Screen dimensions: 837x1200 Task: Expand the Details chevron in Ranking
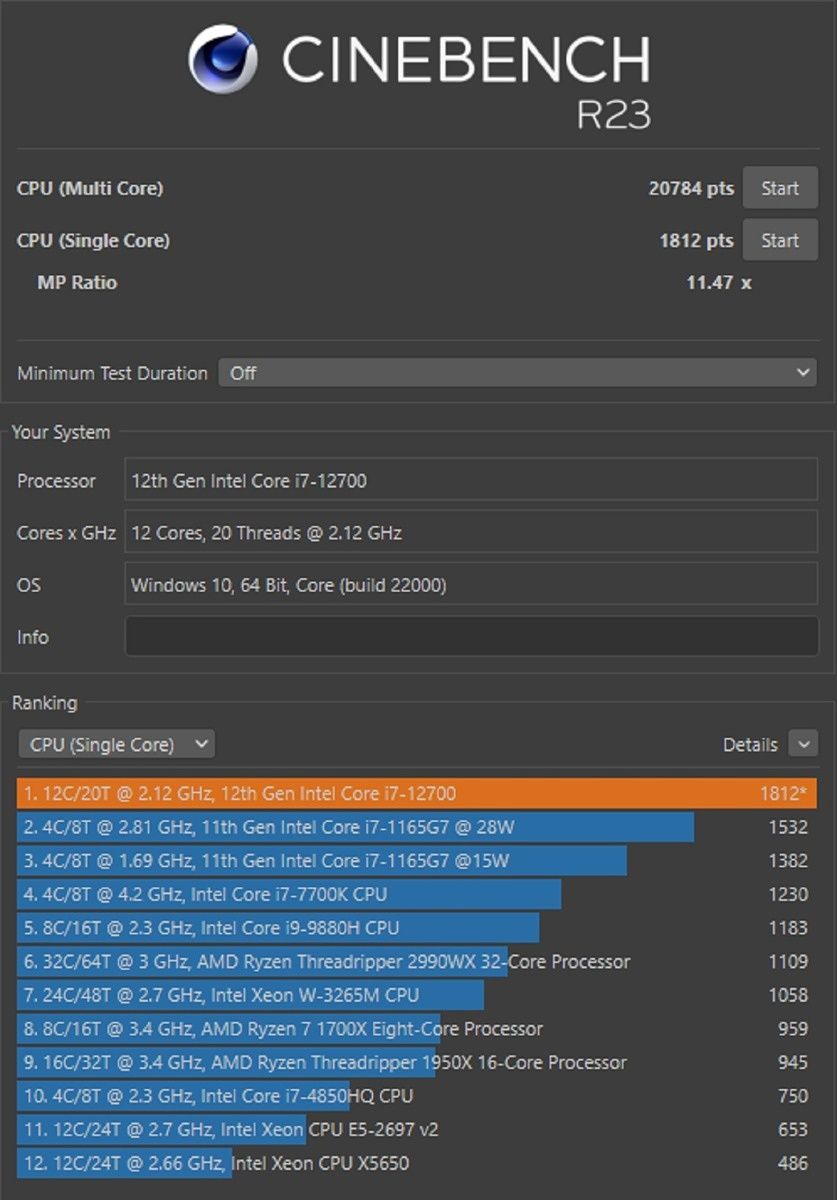coord(802,744)
